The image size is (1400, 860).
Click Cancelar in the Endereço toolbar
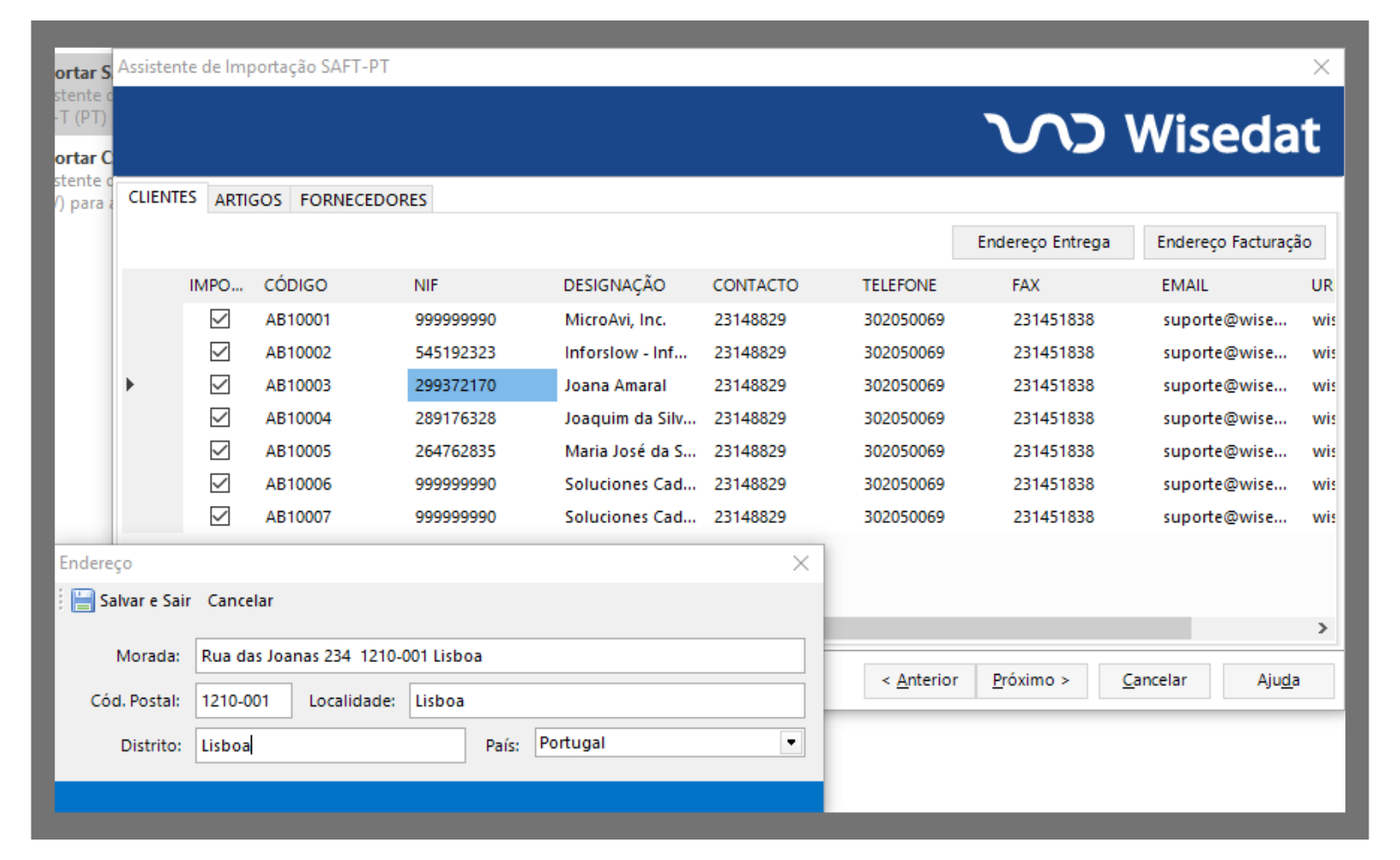[240, 601]
